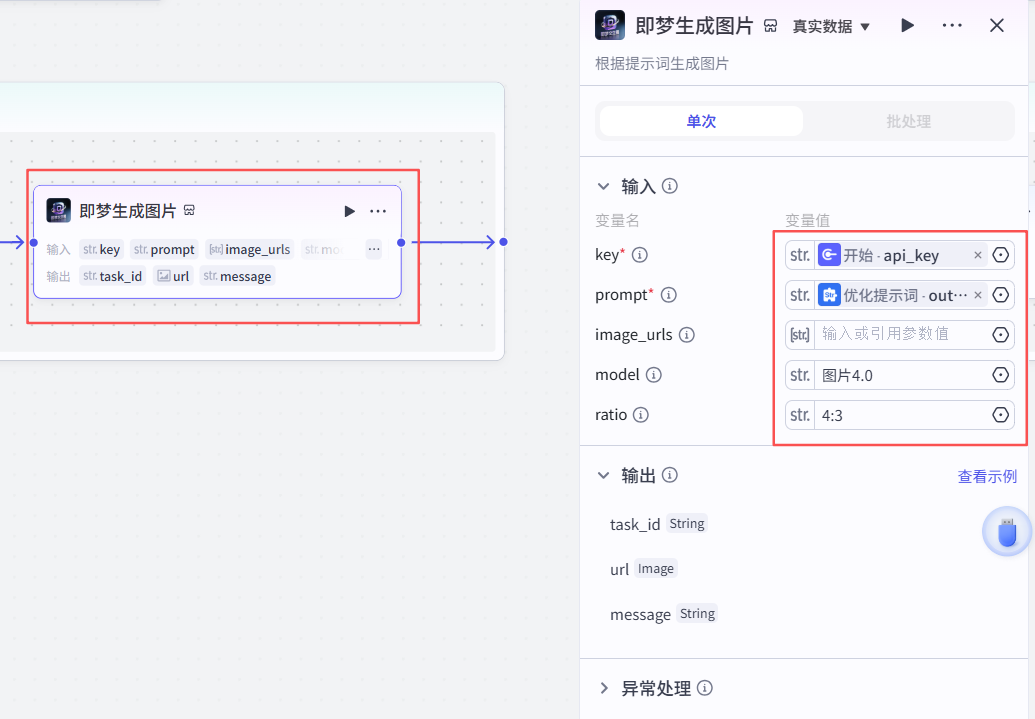
Task: Click the play icon on the canvas node
Action: click(349, 210)
